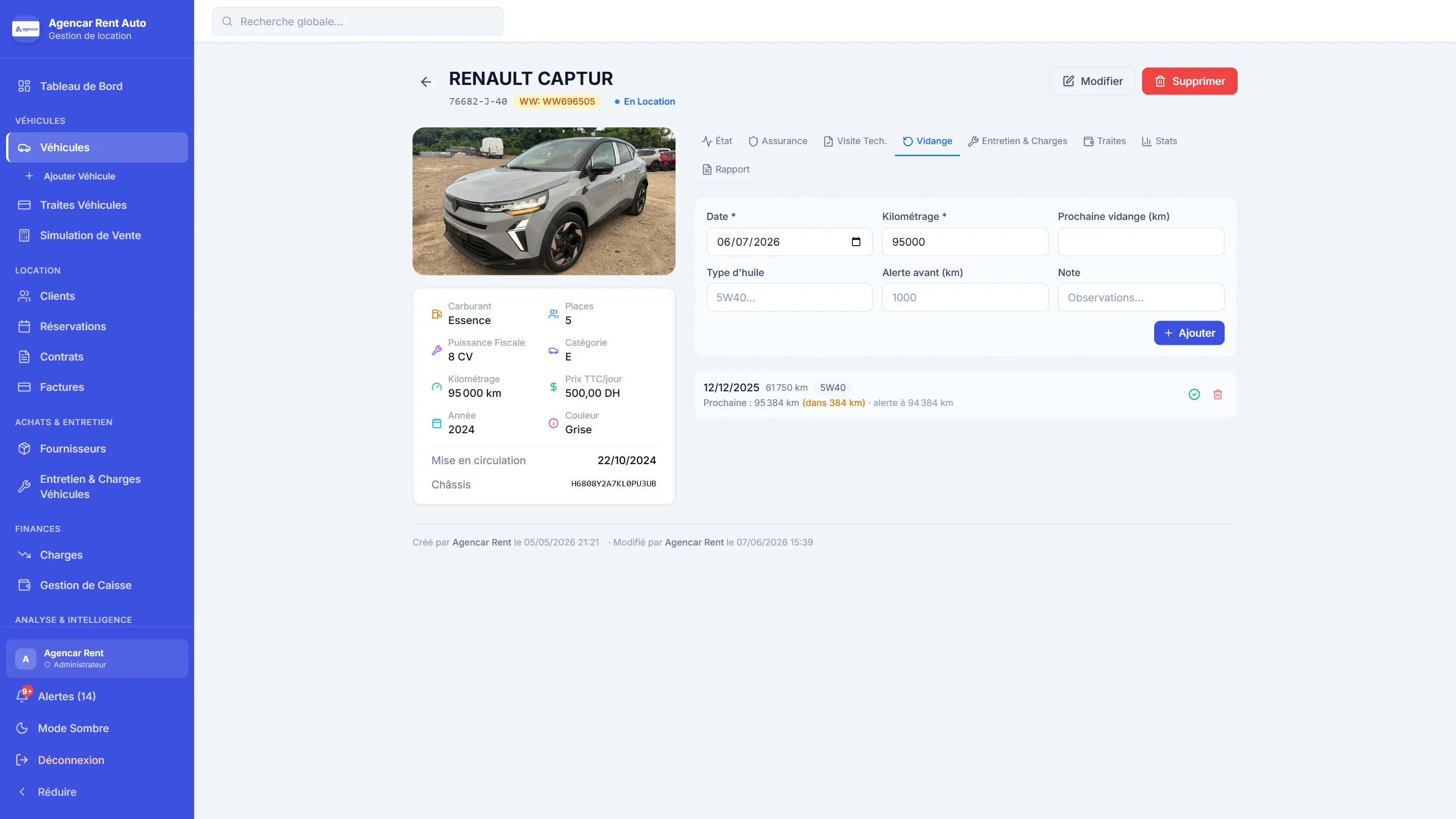Open the date picker calendar icon

(856, 242)
